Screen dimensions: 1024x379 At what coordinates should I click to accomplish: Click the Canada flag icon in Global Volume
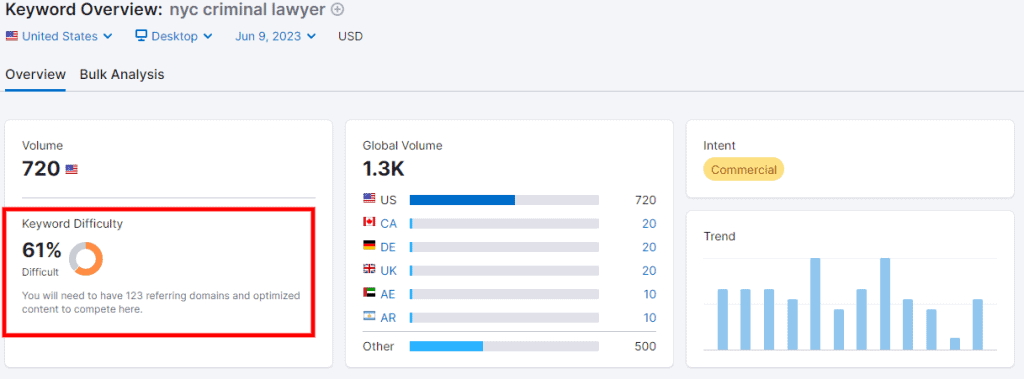coord(369,223)
